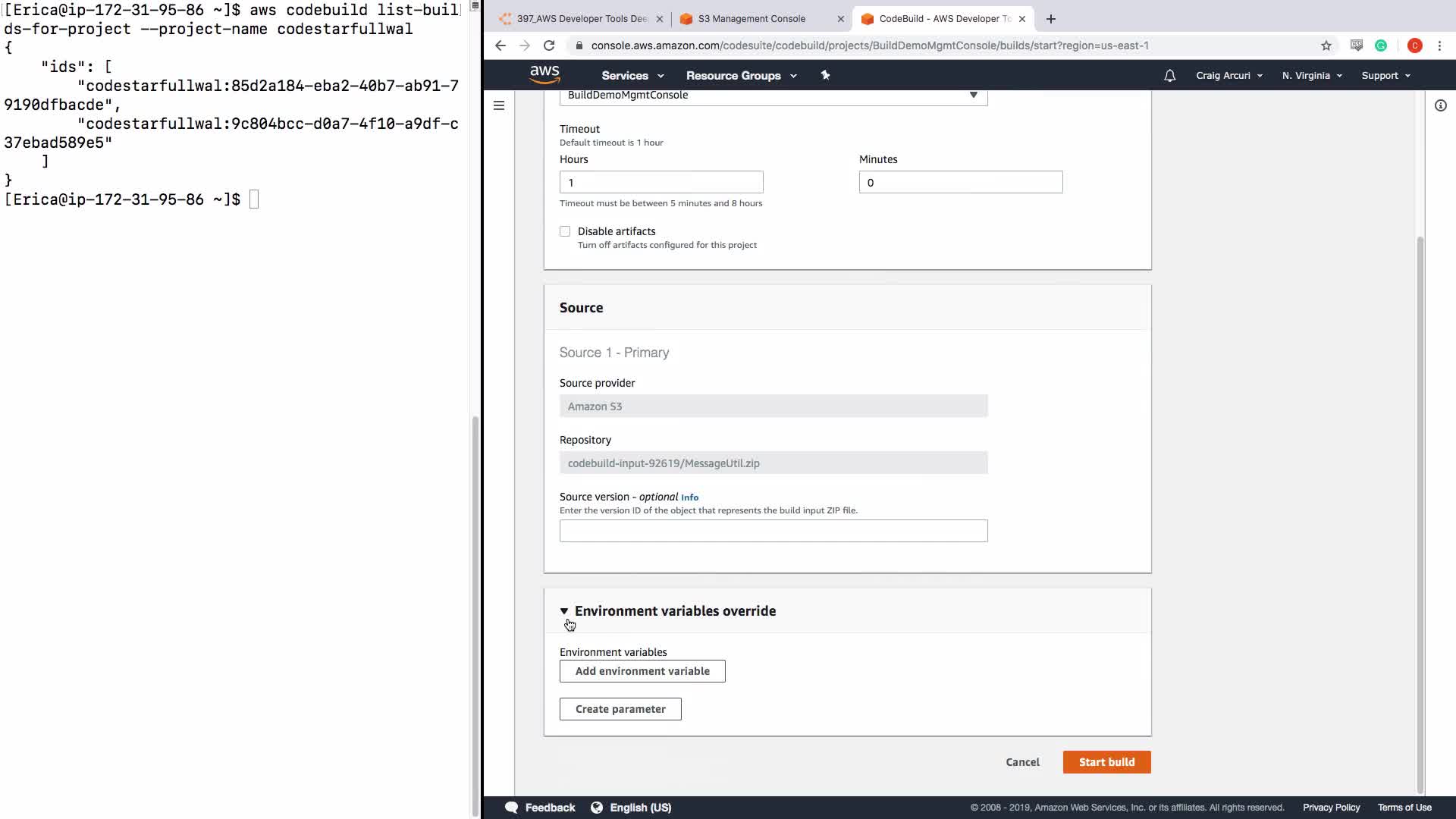Open the hamburger side navigation menu
This screenshot has height=819, width=1456.
(x=499, y=105)
